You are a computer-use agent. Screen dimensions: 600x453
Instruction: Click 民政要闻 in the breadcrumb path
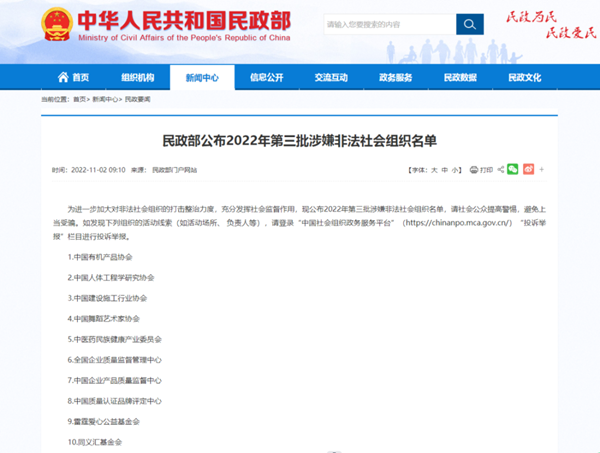(x=138, y=100)
